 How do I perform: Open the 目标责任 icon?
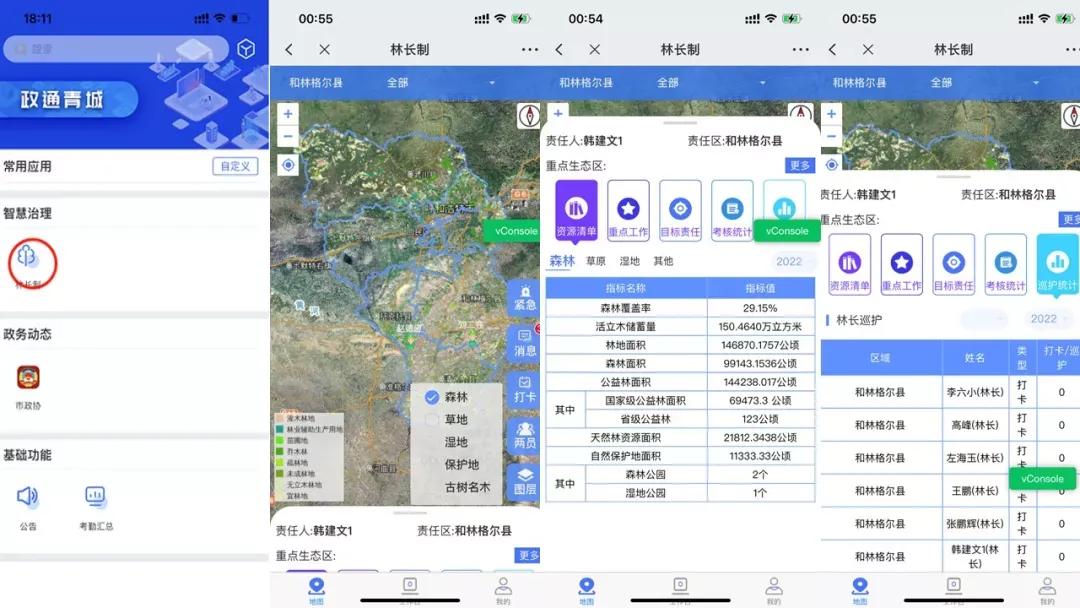coord(680,208)
